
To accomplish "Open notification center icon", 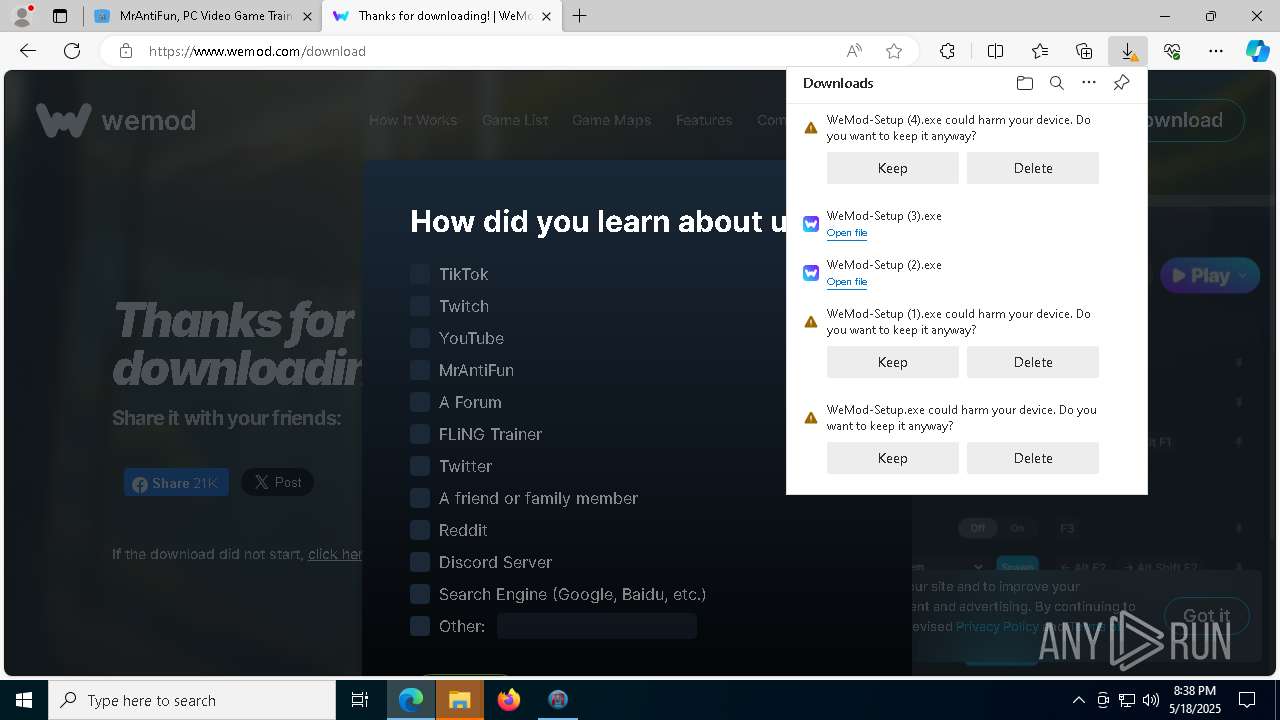I will 1247,700.
